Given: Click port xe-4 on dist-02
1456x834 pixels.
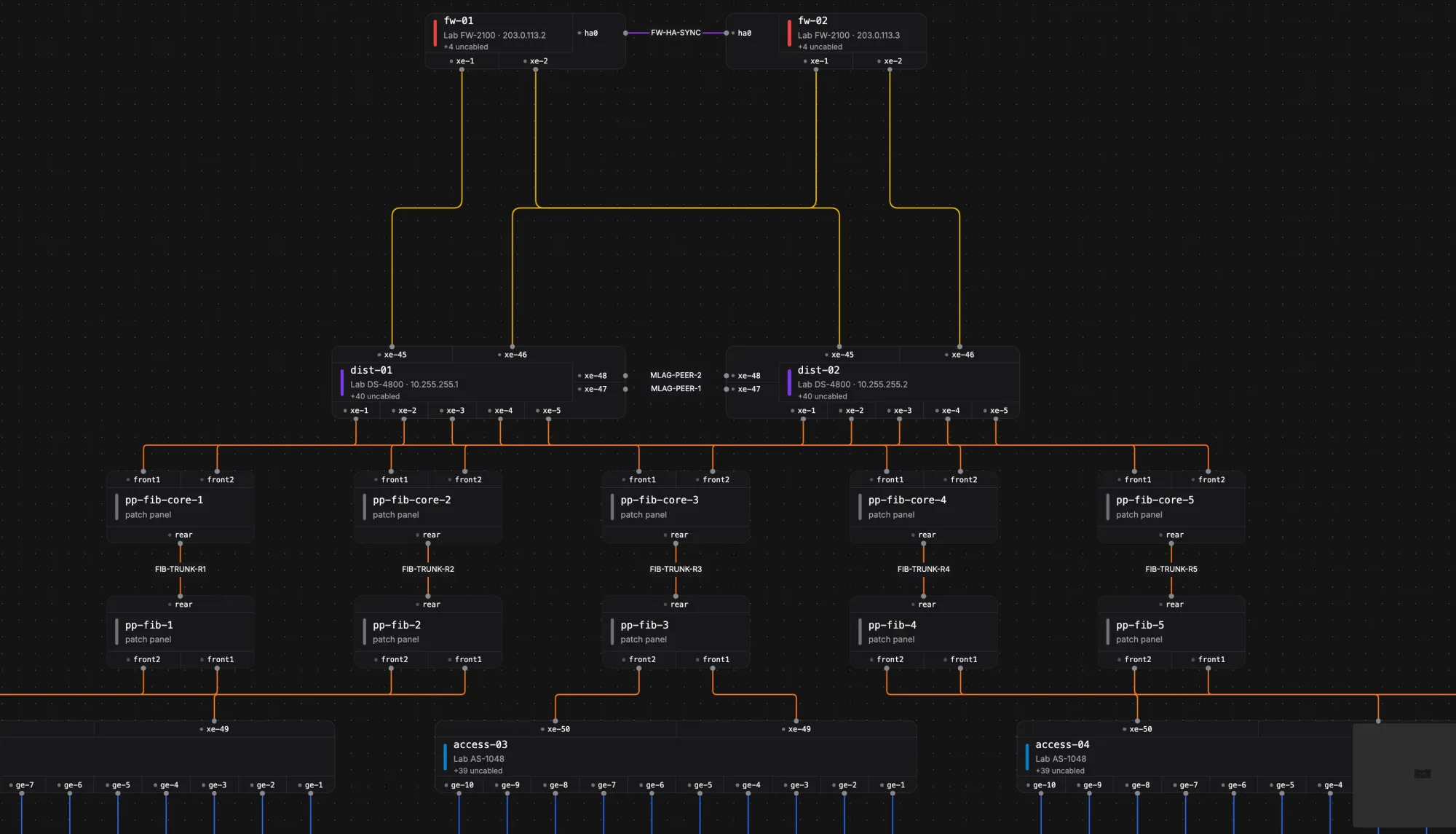Looking at the screenshot, I should point(947,411).
